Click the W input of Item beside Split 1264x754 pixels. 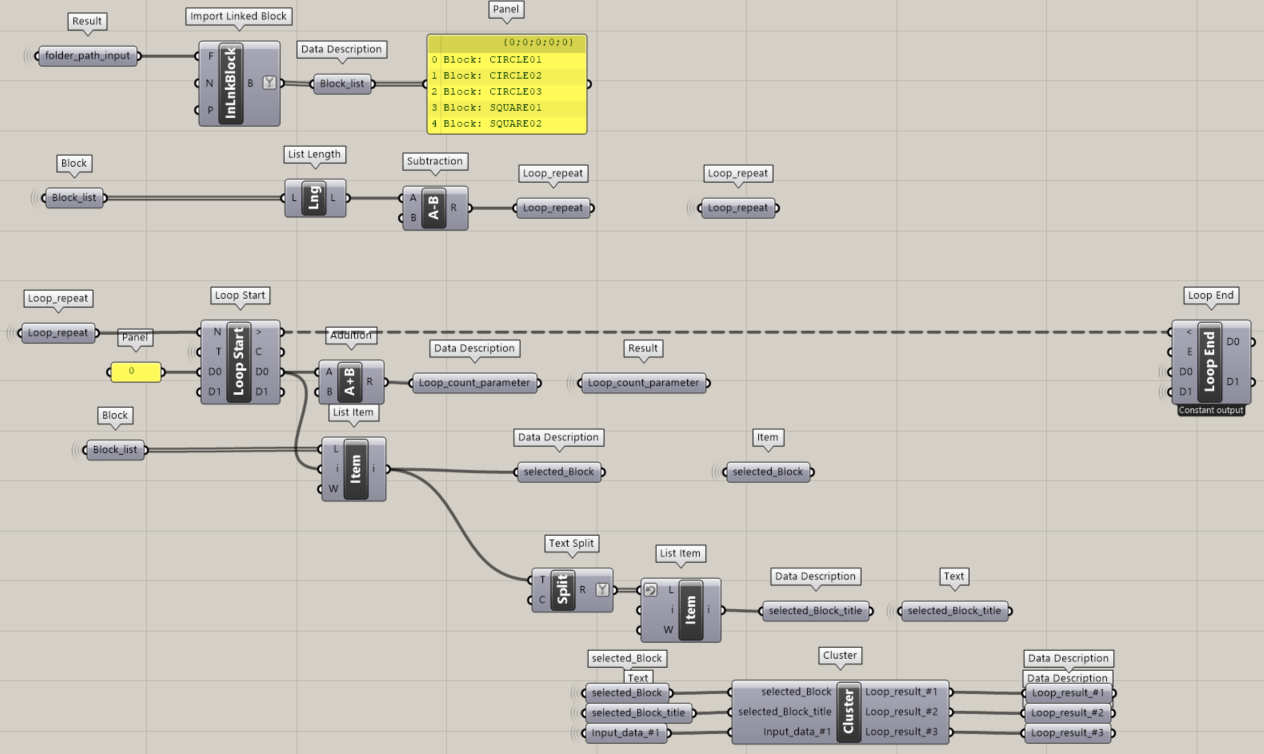tap(668, 629)
